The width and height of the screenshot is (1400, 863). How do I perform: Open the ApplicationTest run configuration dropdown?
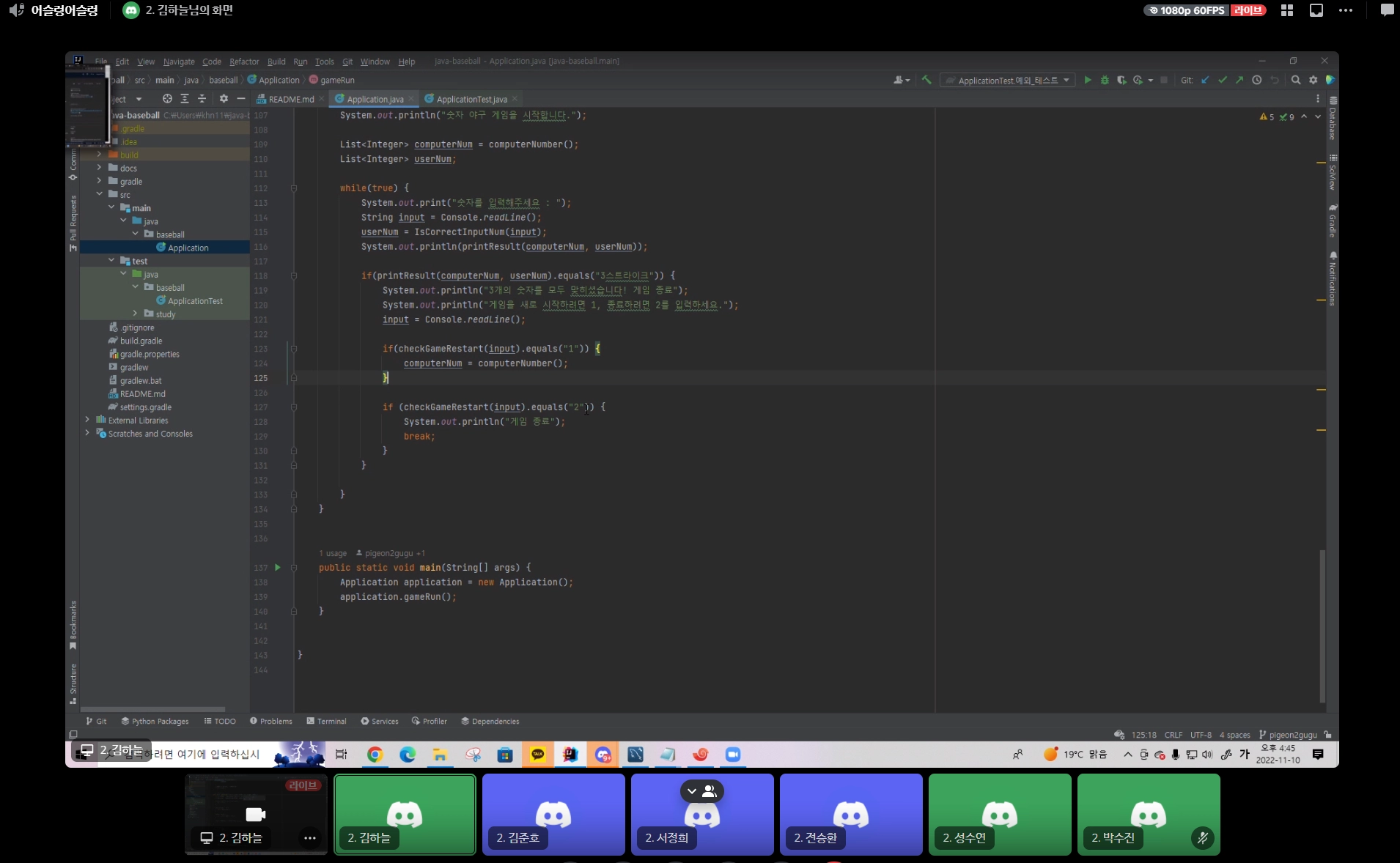point(1009,81)
